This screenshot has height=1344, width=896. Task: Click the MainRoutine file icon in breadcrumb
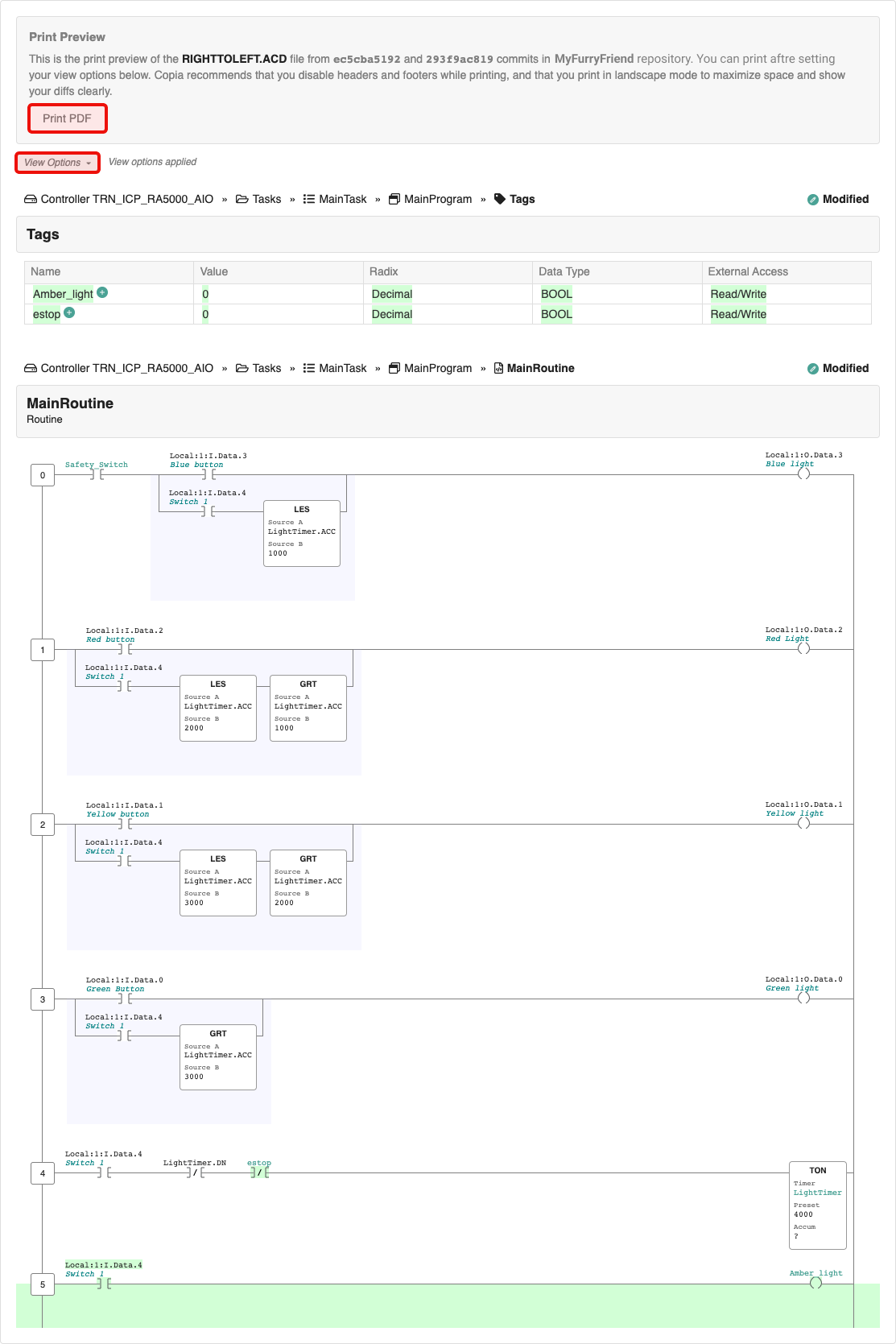(x=499, y=368)
